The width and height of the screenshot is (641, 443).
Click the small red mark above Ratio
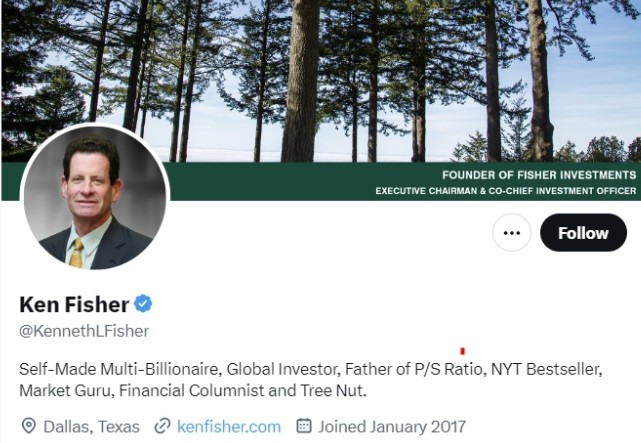click(462, 351)
